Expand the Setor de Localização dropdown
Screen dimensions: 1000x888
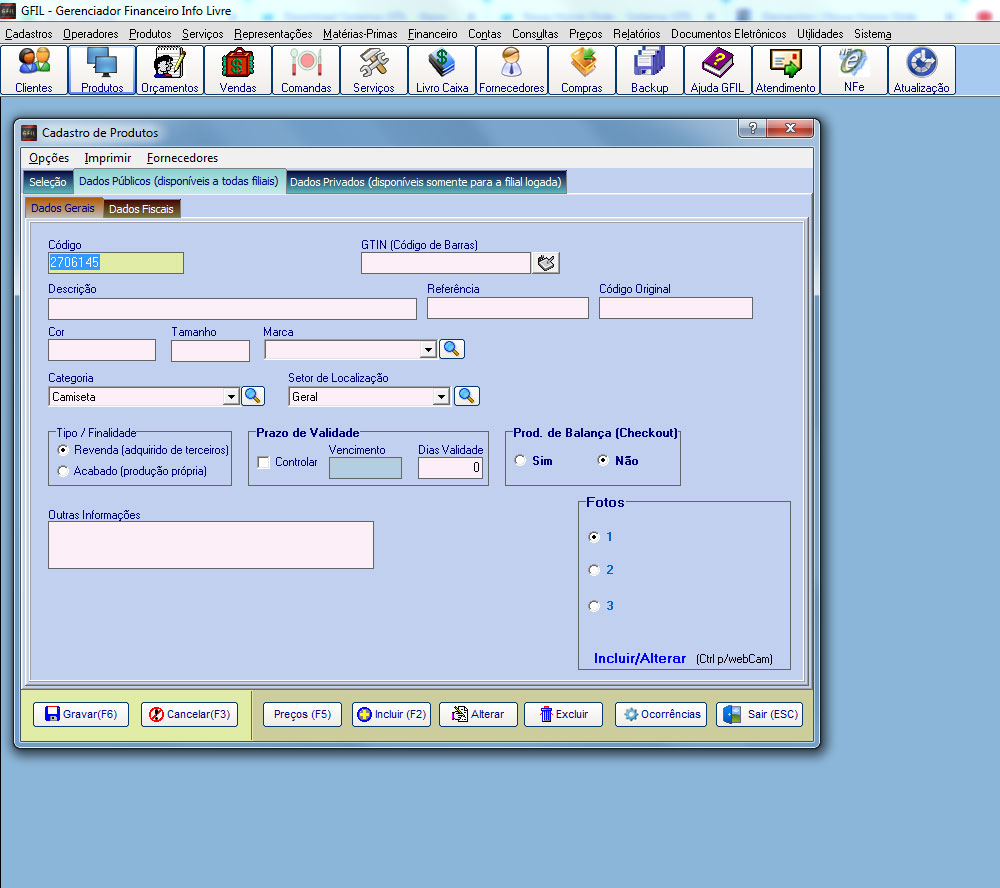point(441,397)
